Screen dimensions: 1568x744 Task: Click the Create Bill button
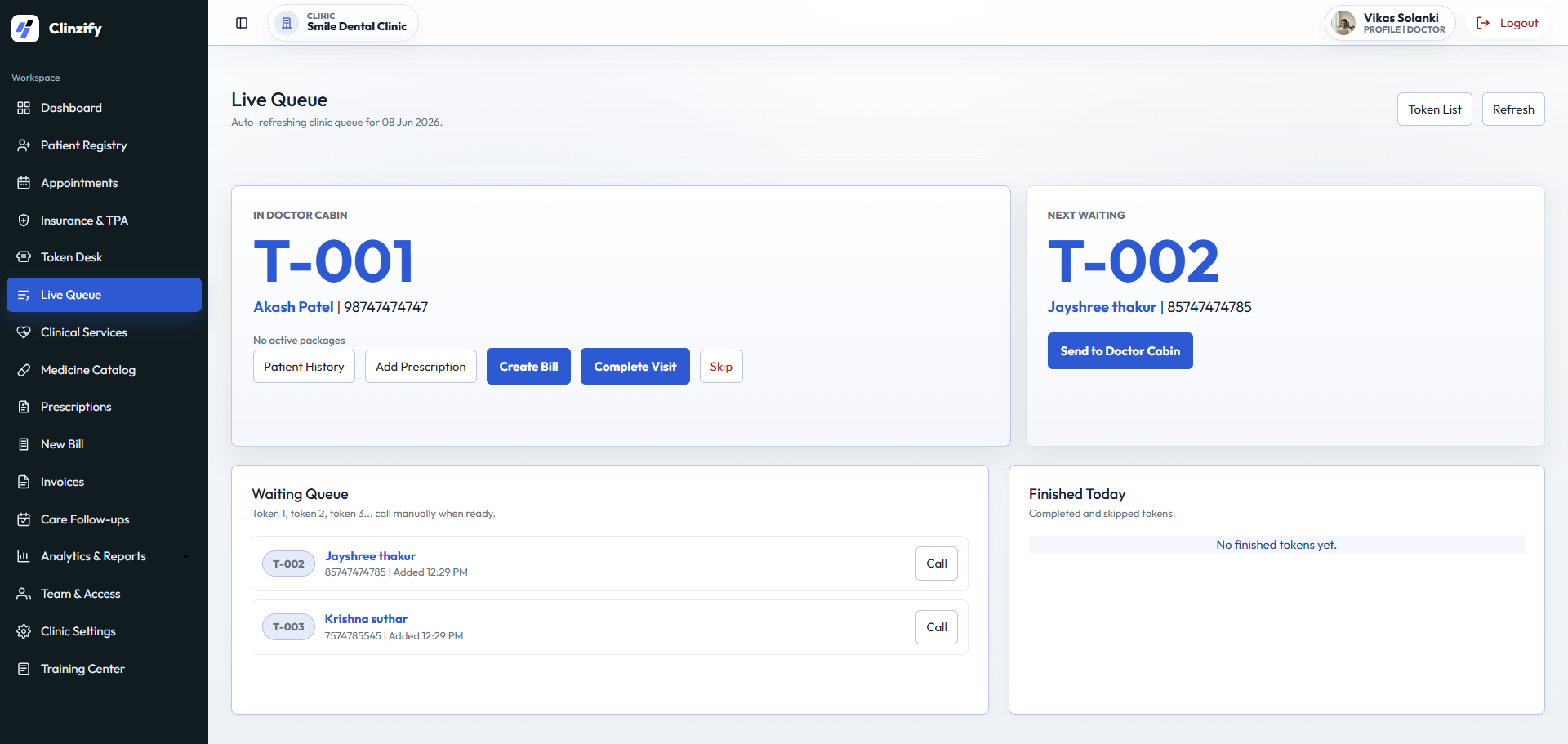(x=528, y=367)
